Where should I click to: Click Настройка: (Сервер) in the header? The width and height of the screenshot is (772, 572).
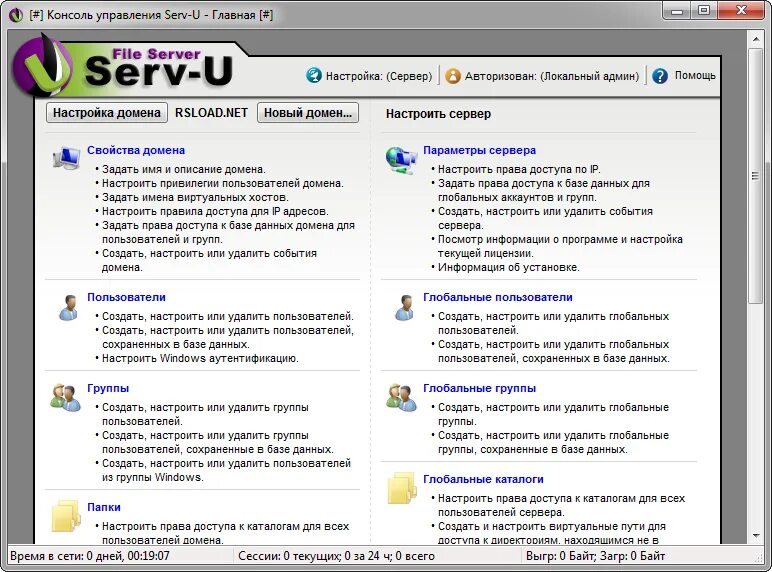pos(379,76)
